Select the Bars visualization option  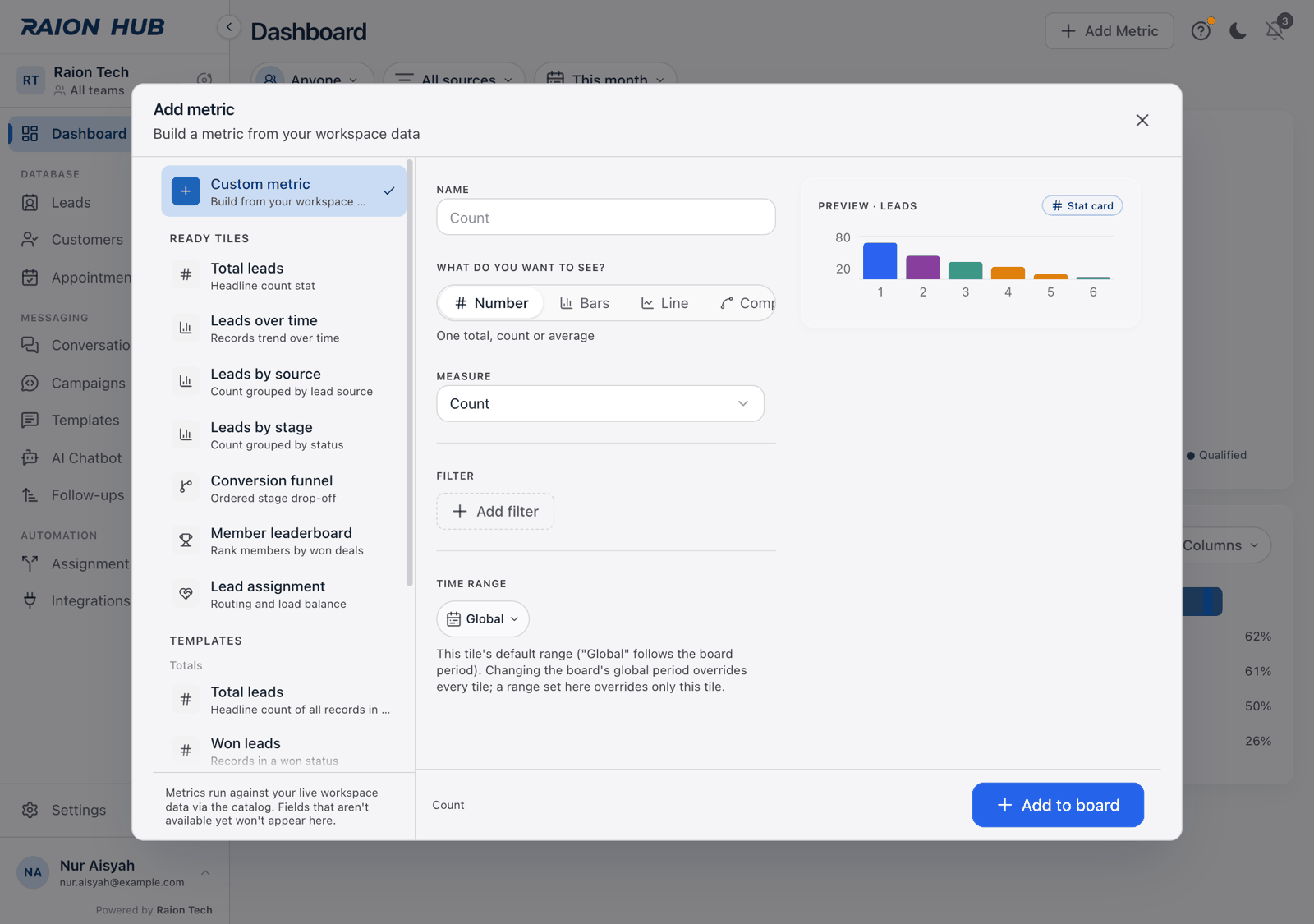pos(585,303)
